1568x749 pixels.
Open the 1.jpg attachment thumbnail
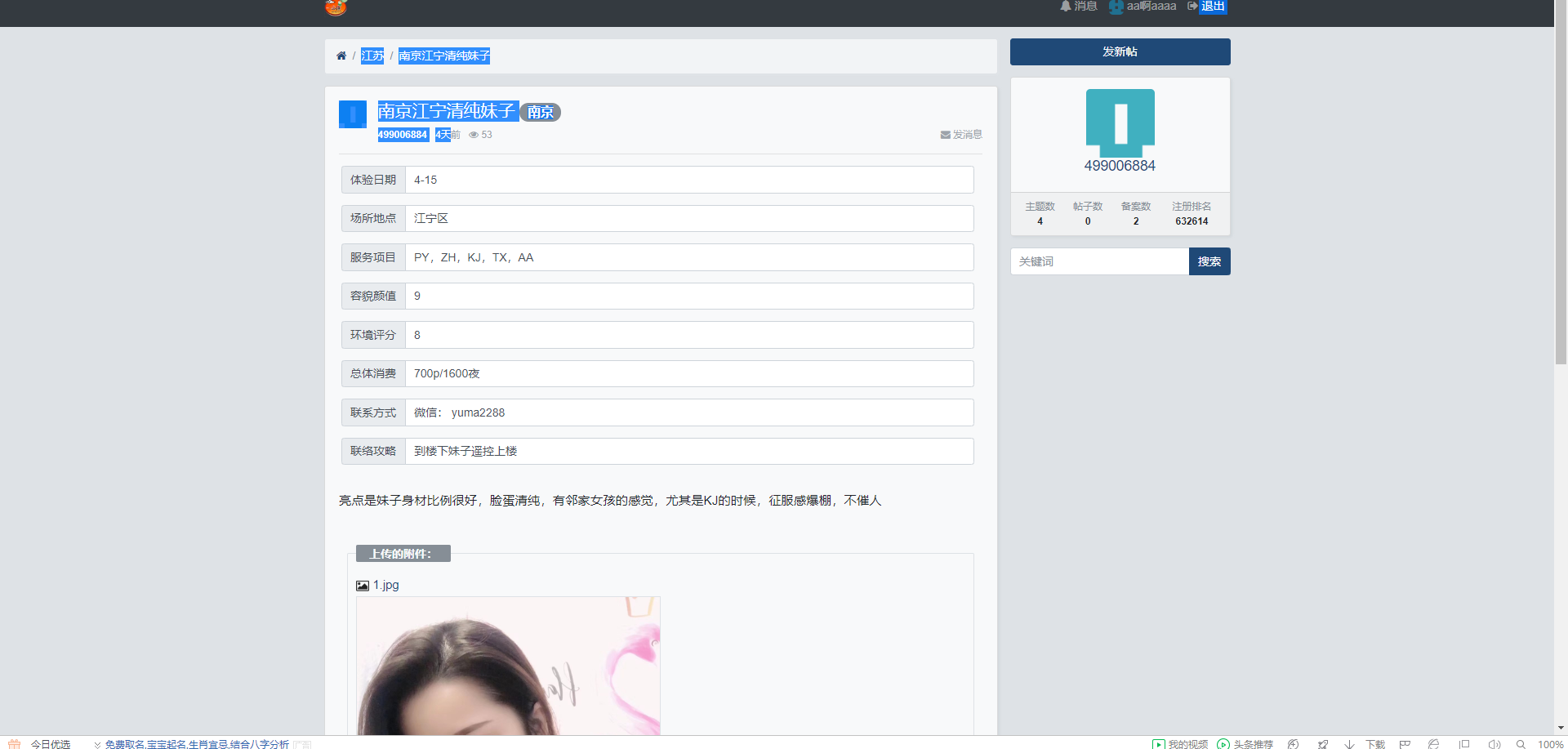(x=507, y=666)
